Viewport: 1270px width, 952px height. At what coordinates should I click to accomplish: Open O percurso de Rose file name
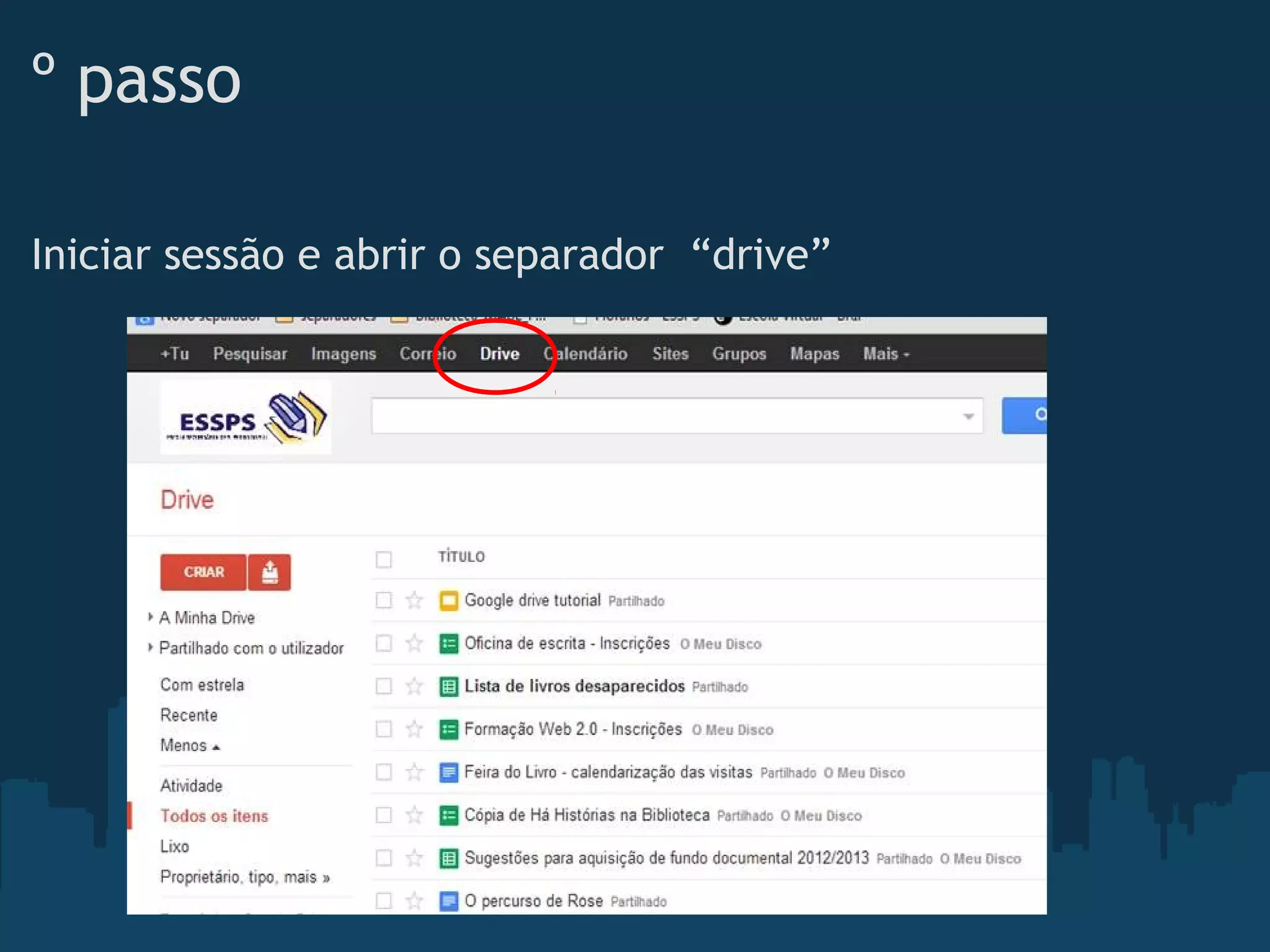533,901
